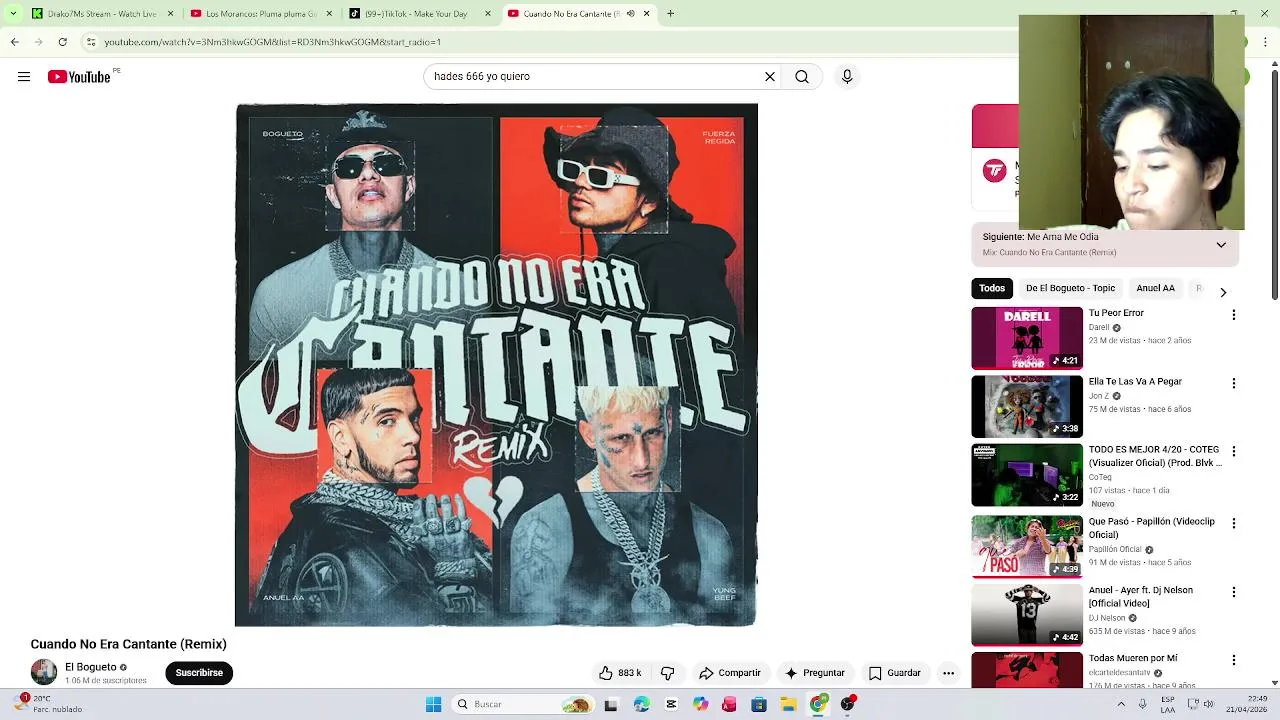Reload the page with the refresh icon

pyautogui.click(x=62, y=42)
